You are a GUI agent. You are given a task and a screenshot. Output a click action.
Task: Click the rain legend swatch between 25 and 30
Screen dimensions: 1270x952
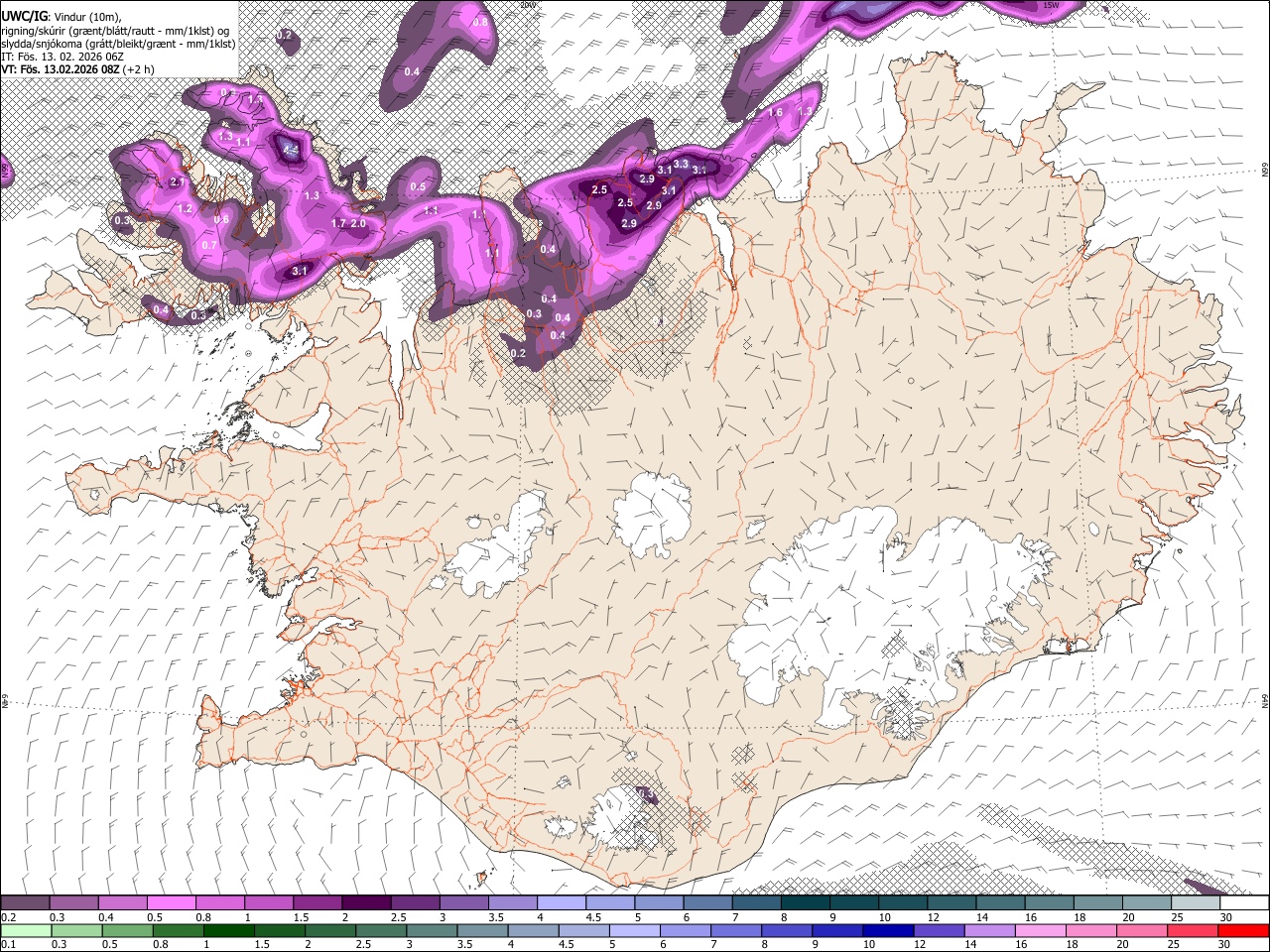(1191, 931)
